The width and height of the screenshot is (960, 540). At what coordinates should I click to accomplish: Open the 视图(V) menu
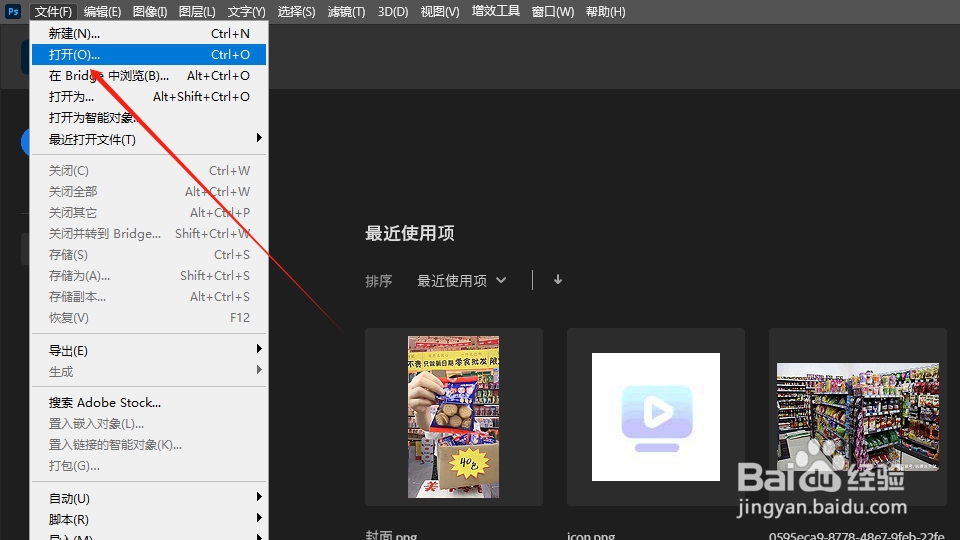440,12
